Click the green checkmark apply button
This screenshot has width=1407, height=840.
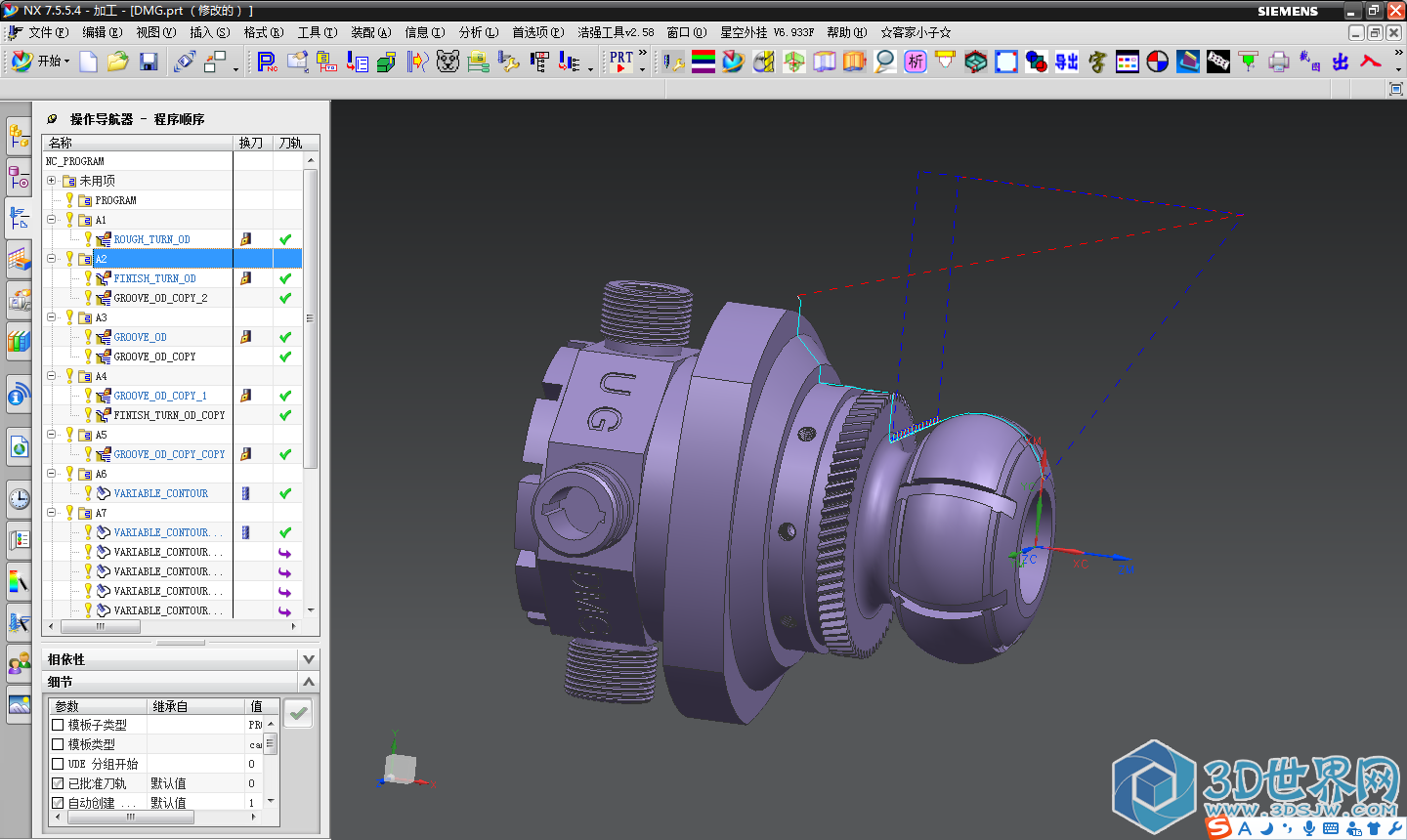(299, 714)
